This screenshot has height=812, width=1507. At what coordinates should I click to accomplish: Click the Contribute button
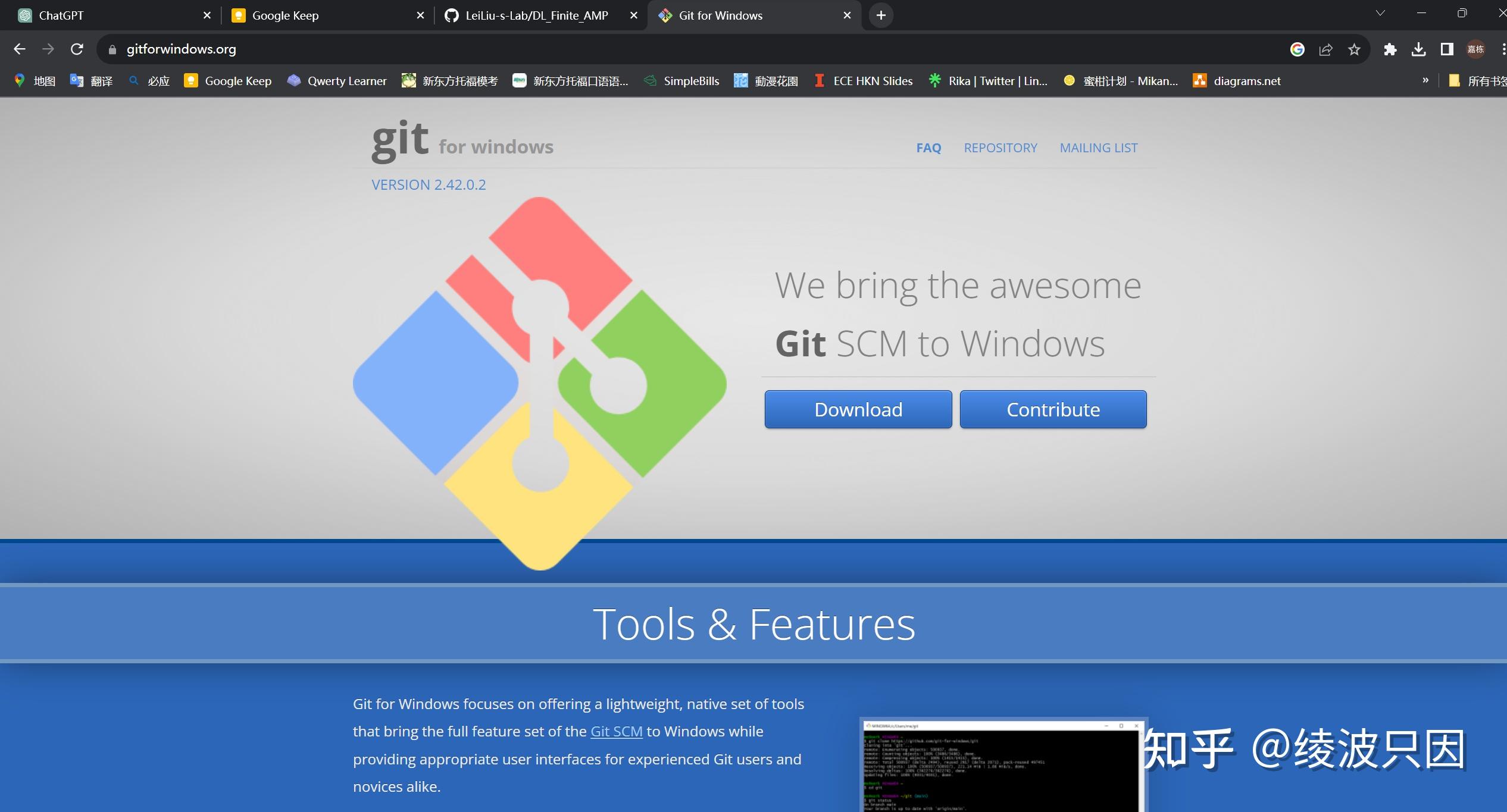(x=1053, y=408)
